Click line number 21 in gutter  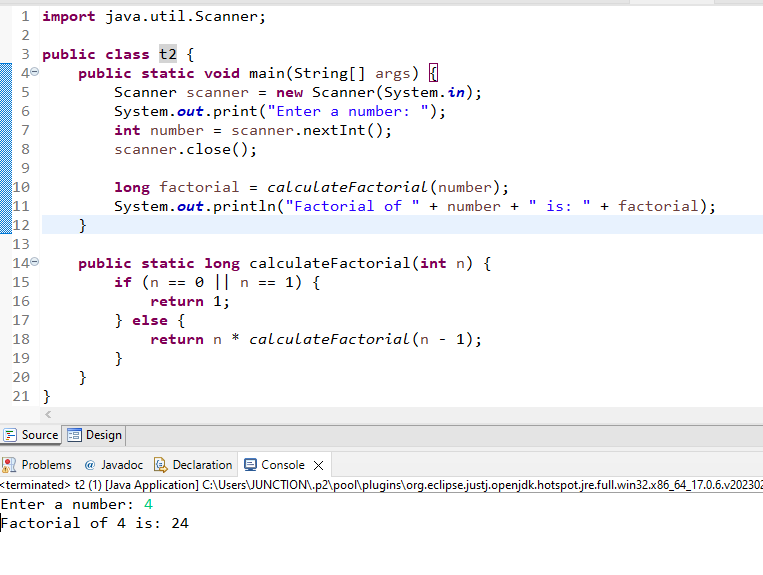click(x=21, y=395)
